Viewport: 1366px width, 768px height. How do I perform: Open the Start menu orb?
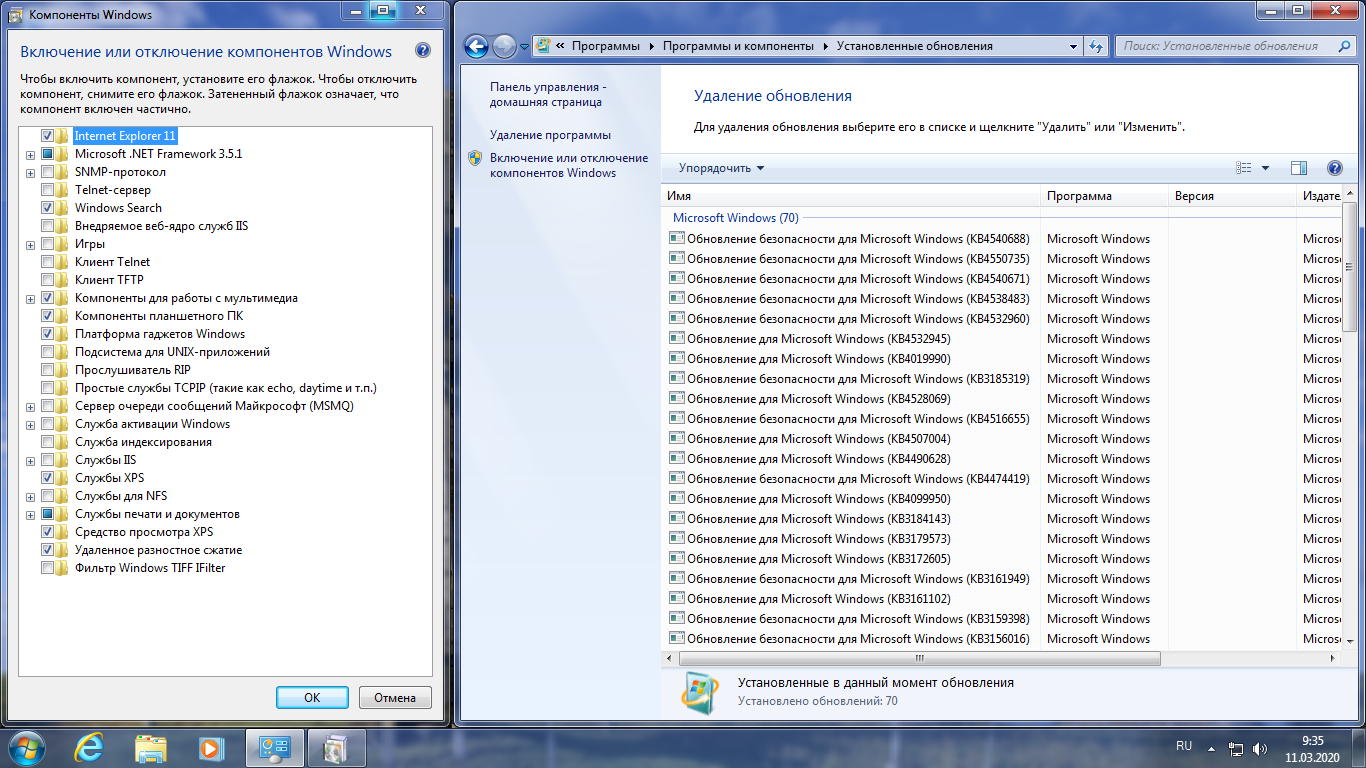click(29, 747)
